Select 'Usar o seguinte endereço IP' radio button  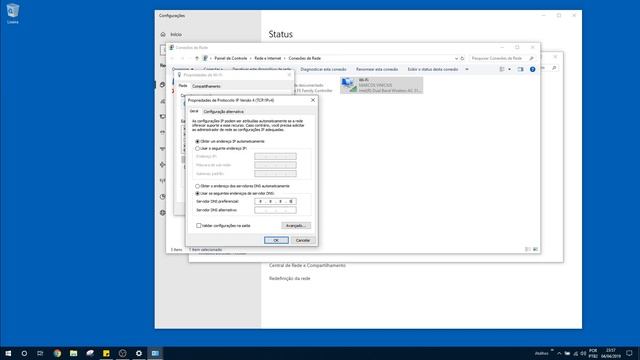click(x=198, y=149)
